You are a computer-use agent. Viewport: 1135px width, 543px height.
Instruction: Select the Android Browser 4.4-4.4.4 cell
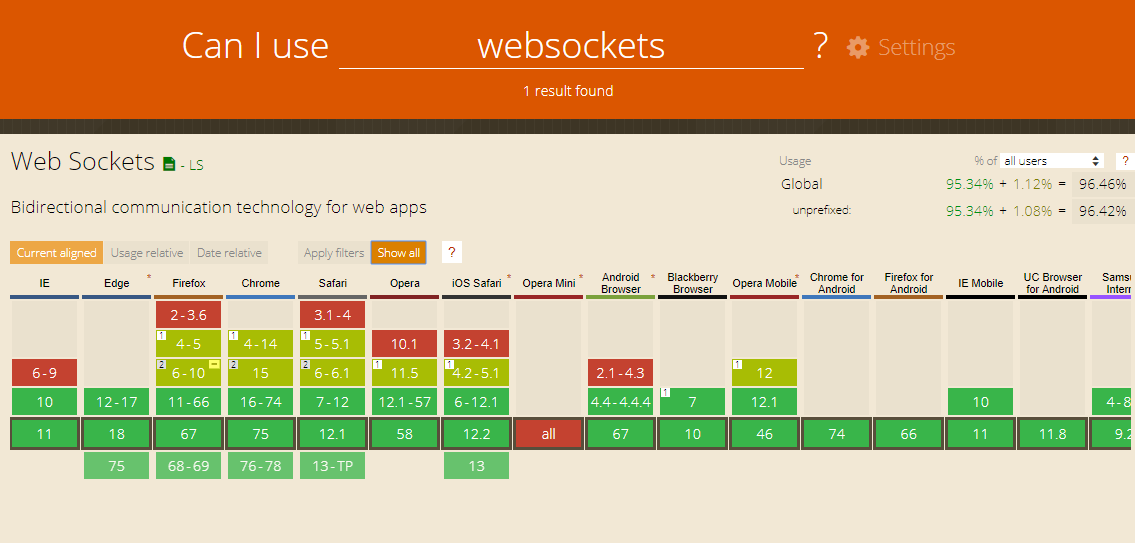[620, 402]
